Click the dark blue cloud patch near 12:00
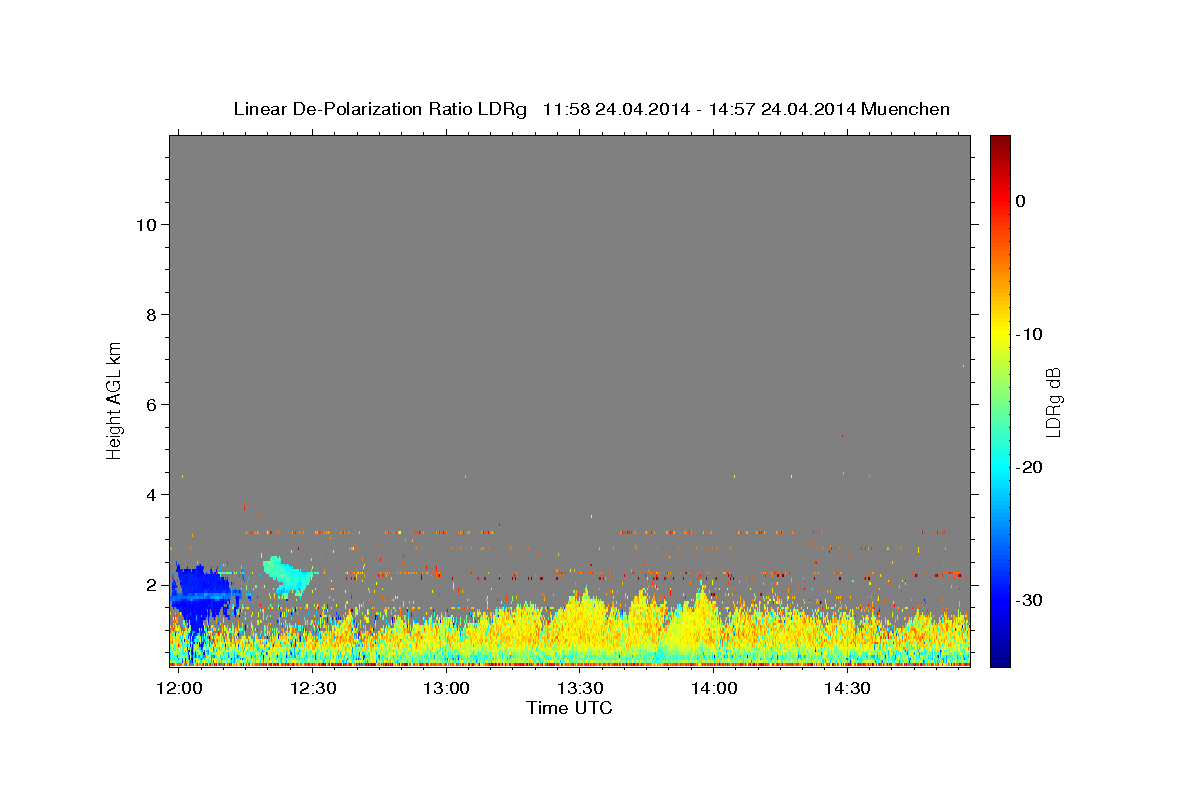The image size is (1200, 800). click(x=203, y=595)
